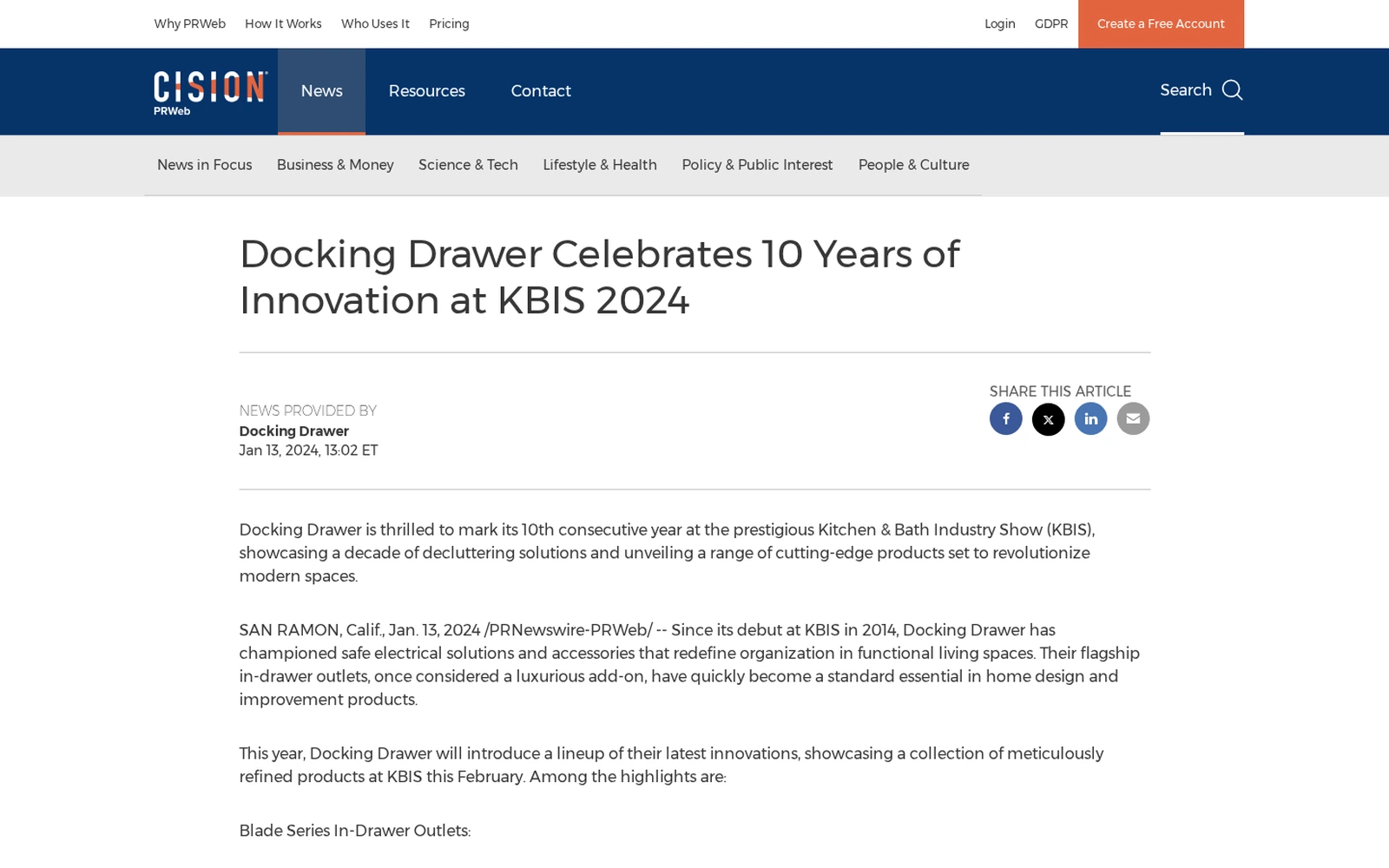Click the Cision PRWeb logo
The width and height of the screenshot is (1389, 868).
(210, 93)
